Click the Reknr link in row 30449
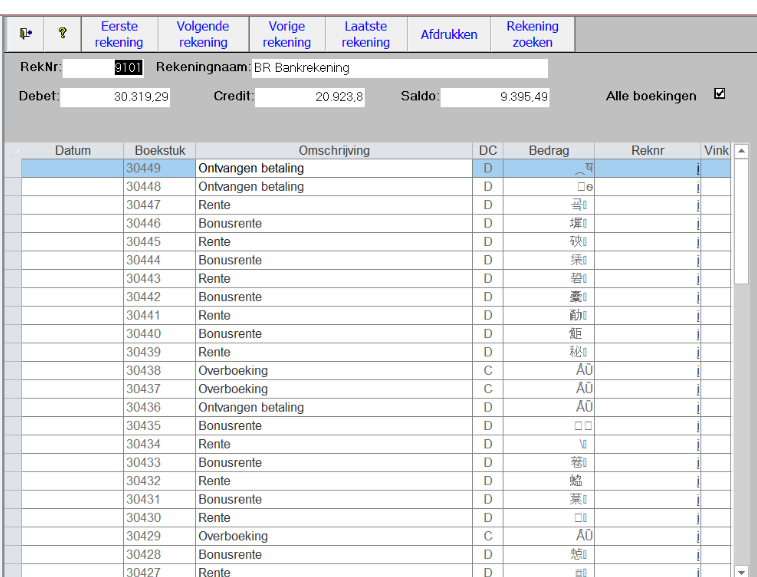The image size is (757, 577). click(x=697, y=169)
